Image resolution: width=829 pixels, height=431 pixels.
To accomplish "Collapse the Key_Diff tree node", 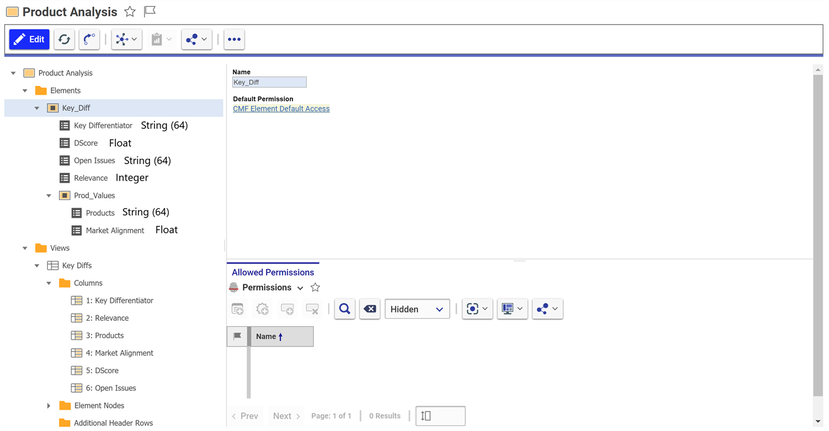I will tap(37, 108).
